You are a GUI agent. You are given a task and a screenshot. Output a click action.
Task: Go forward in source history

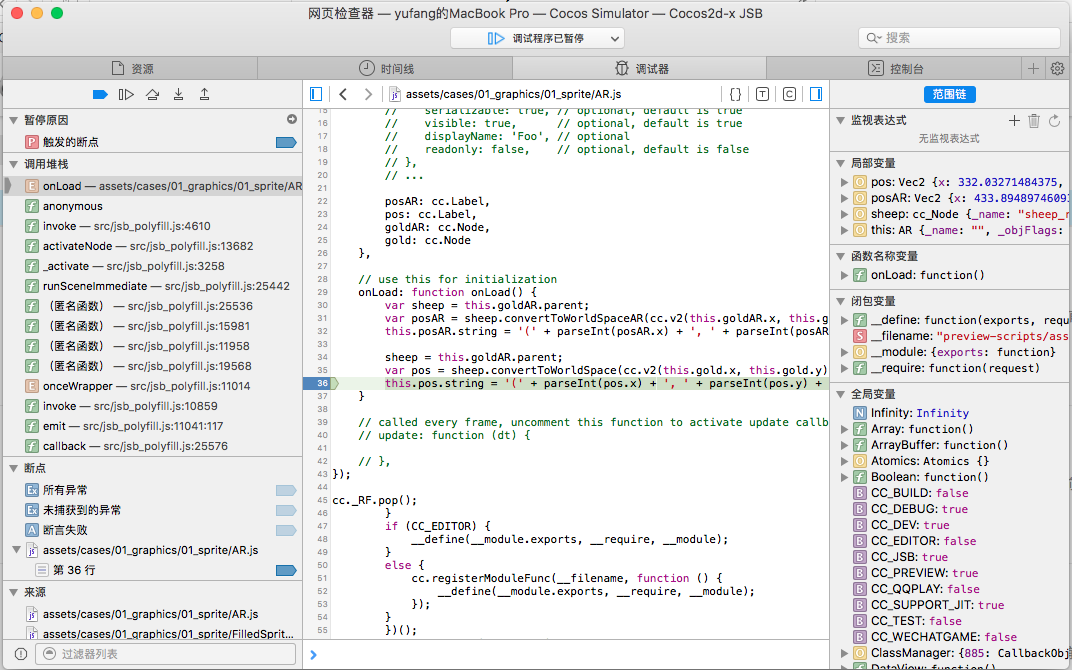click(x=368, y=94)
